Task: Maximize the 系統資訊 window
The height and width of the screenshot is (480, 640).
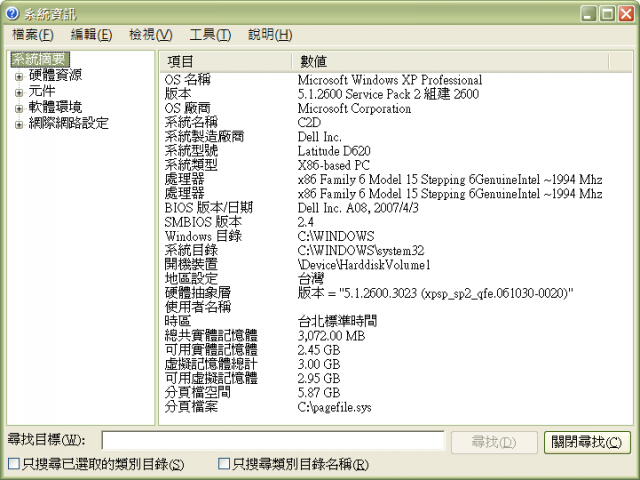Action: click(607, 14)
